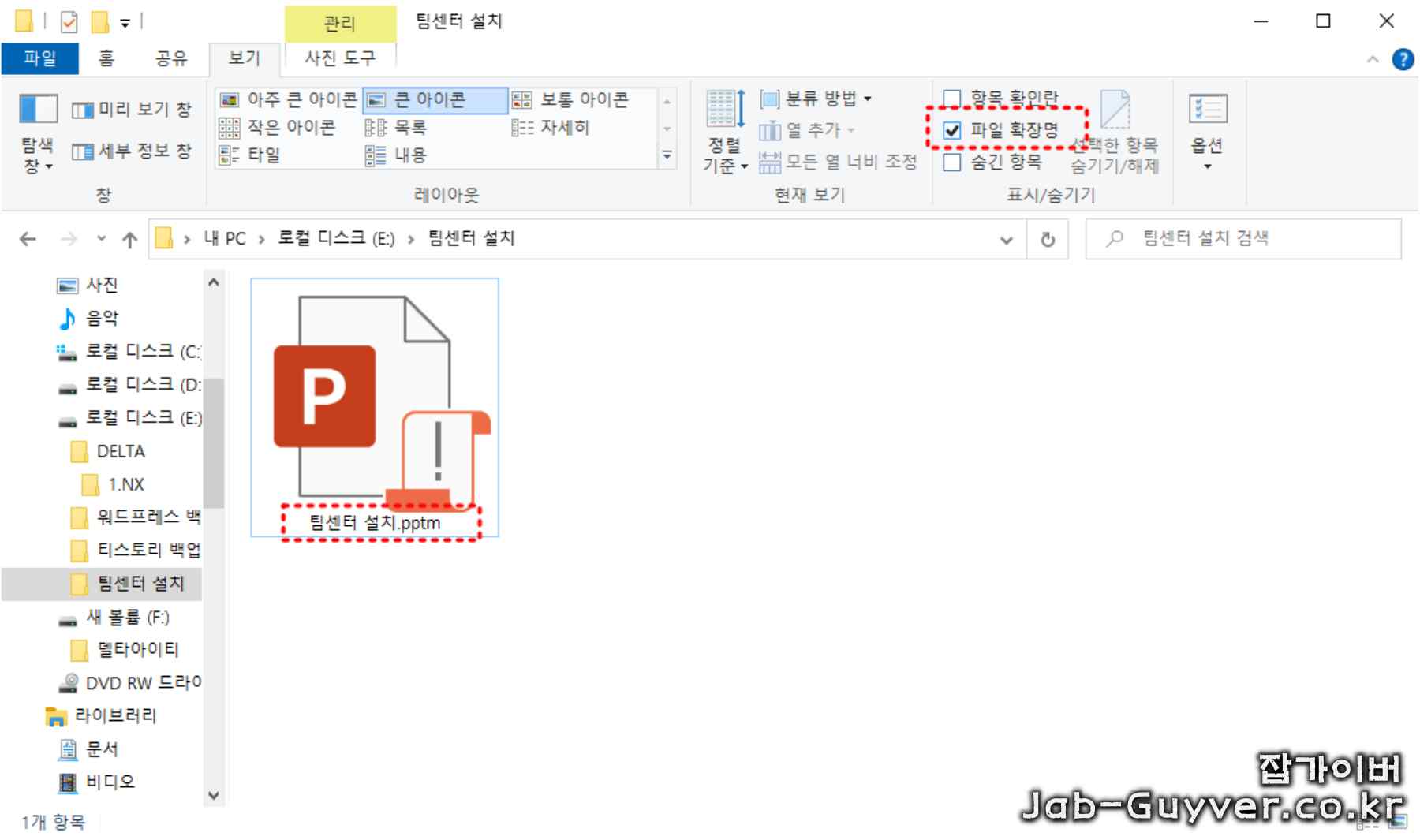
Task: Expand breadcrumb arrow after 로컬 디스크 (E:)
Action: click(x=411, y=239)
